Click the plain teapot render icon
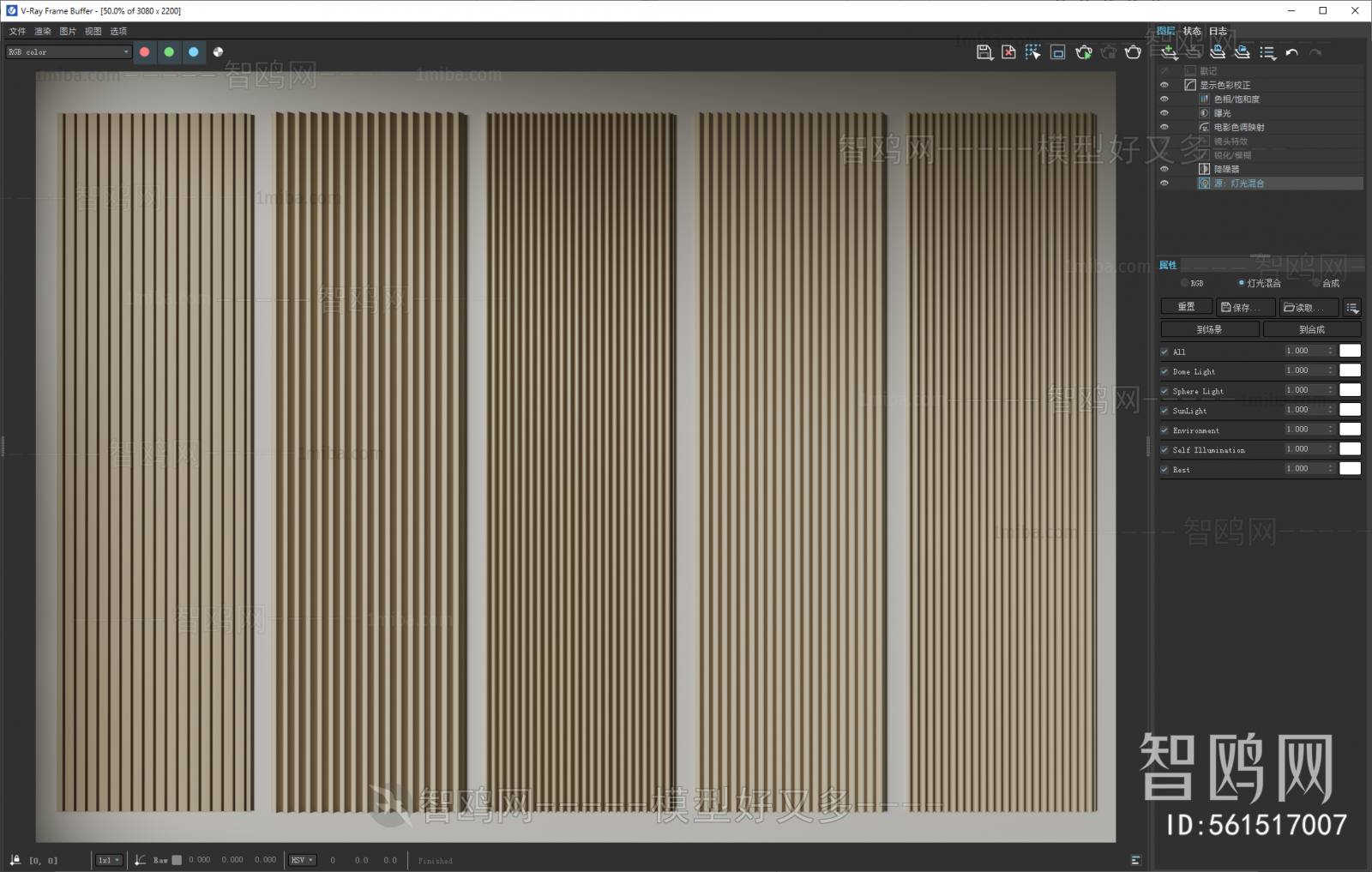The height and width of the screenshot is (872, 1372). 1133,52
